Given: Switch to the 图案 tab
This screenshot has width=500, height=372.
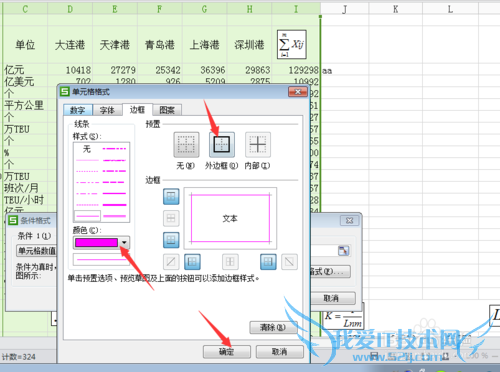Looking at the screenshot, I should click(167, 110).
